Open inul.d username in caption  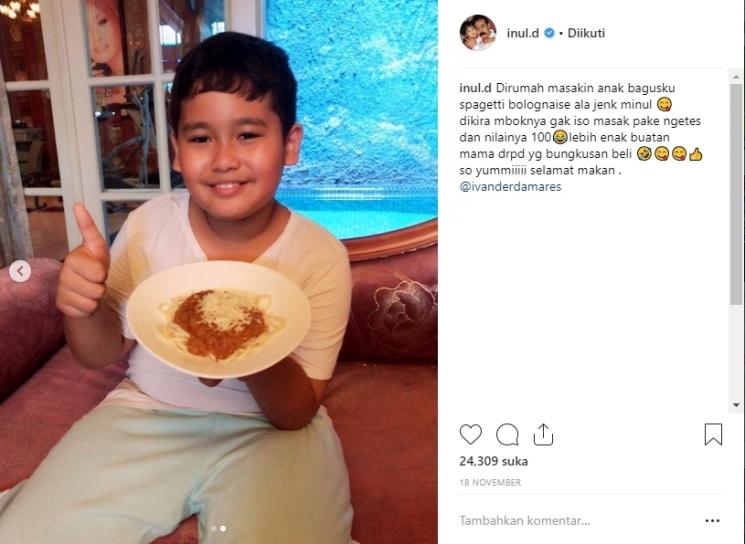click(475, 88)
